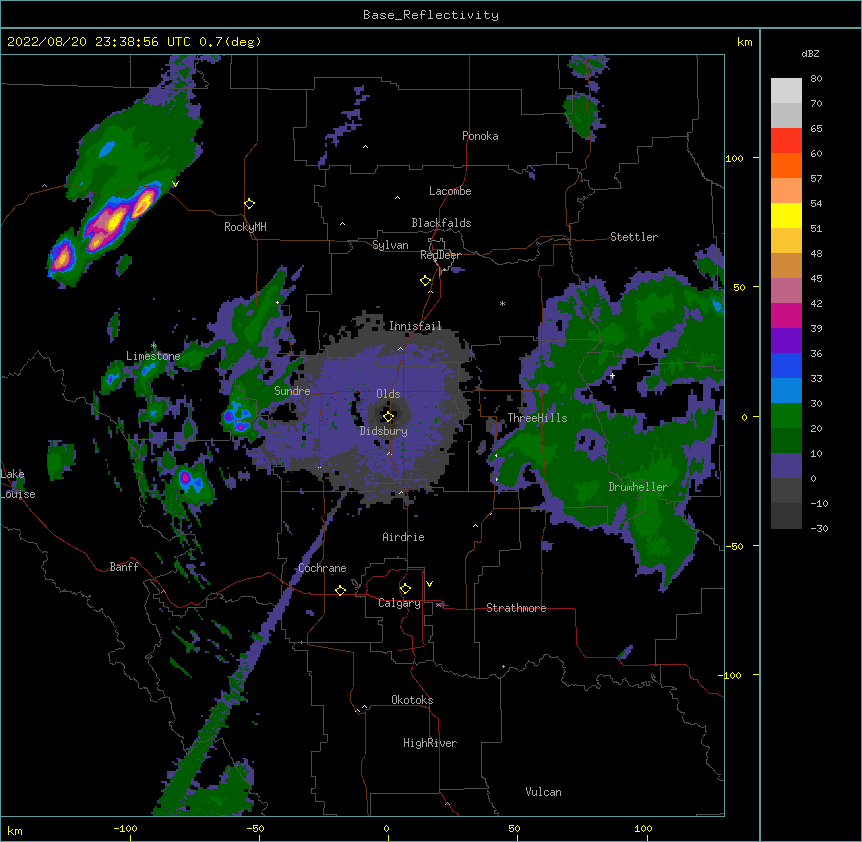Select the HighRiver town label
This screenshot has width=862, height=842.
[x=430, y=743]
